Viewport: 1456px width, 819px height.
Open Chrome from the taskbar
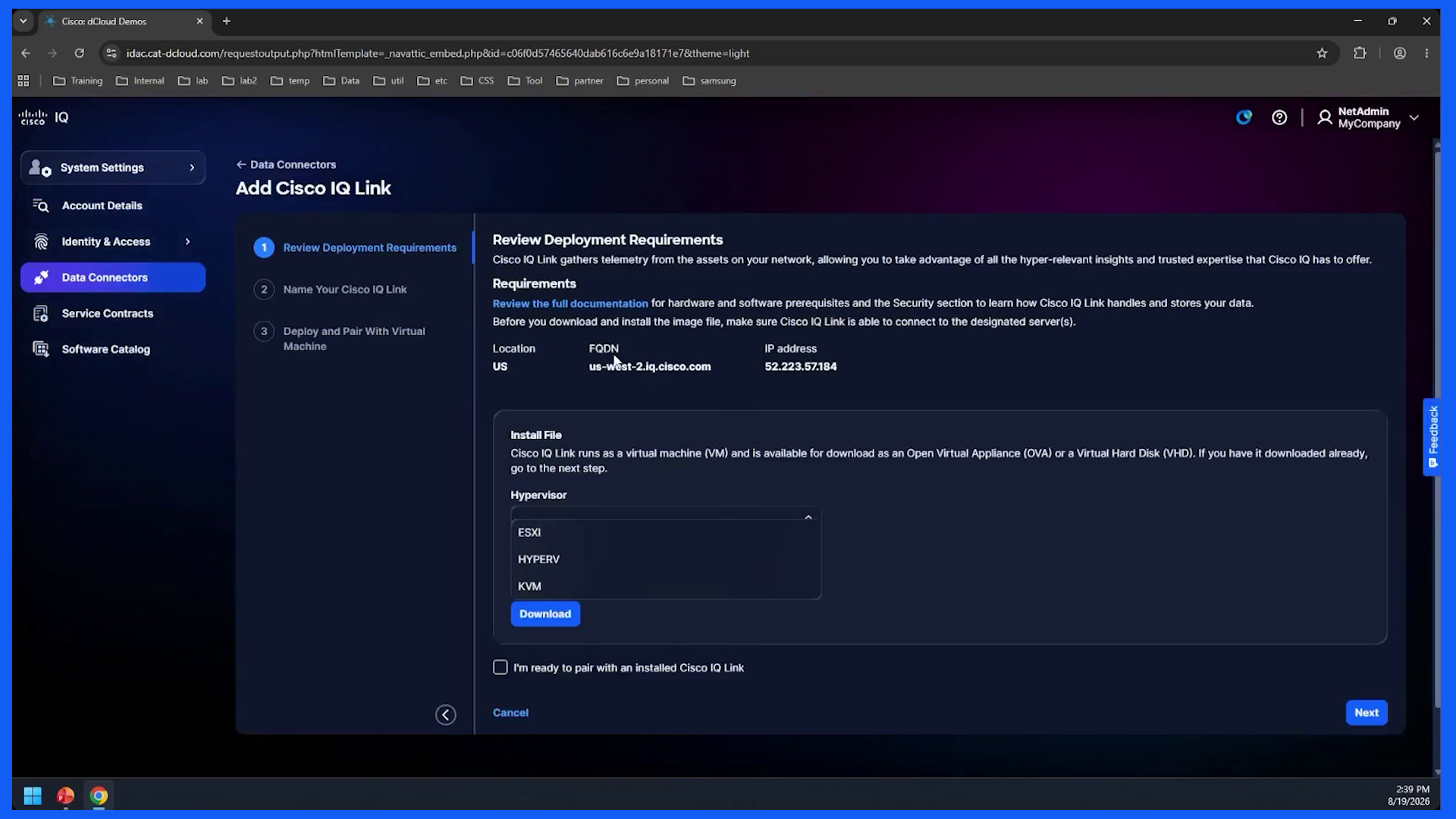99,795
